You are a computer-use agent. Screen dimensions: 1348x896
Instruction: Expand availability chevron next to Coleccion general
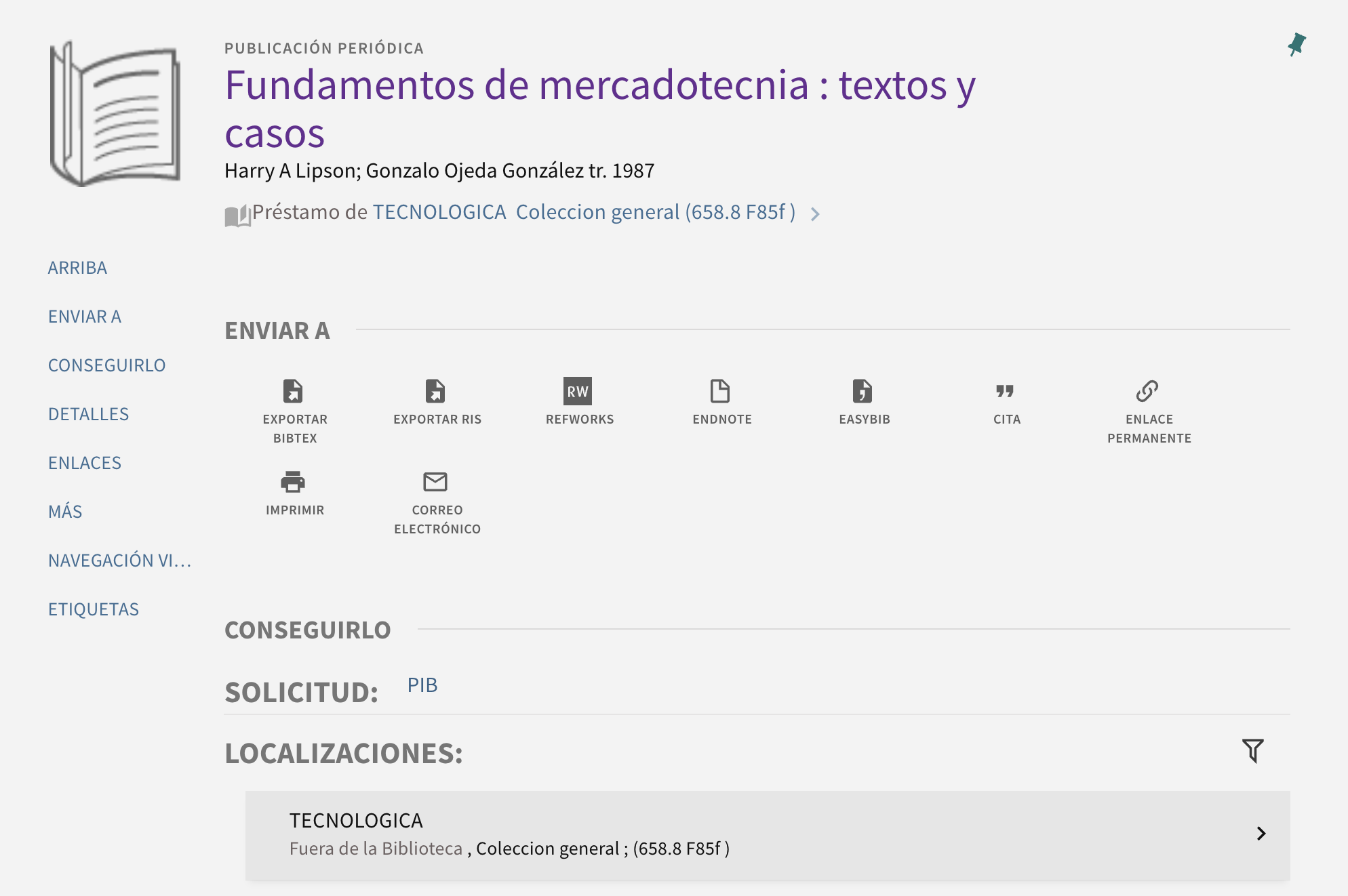[816, 214]
